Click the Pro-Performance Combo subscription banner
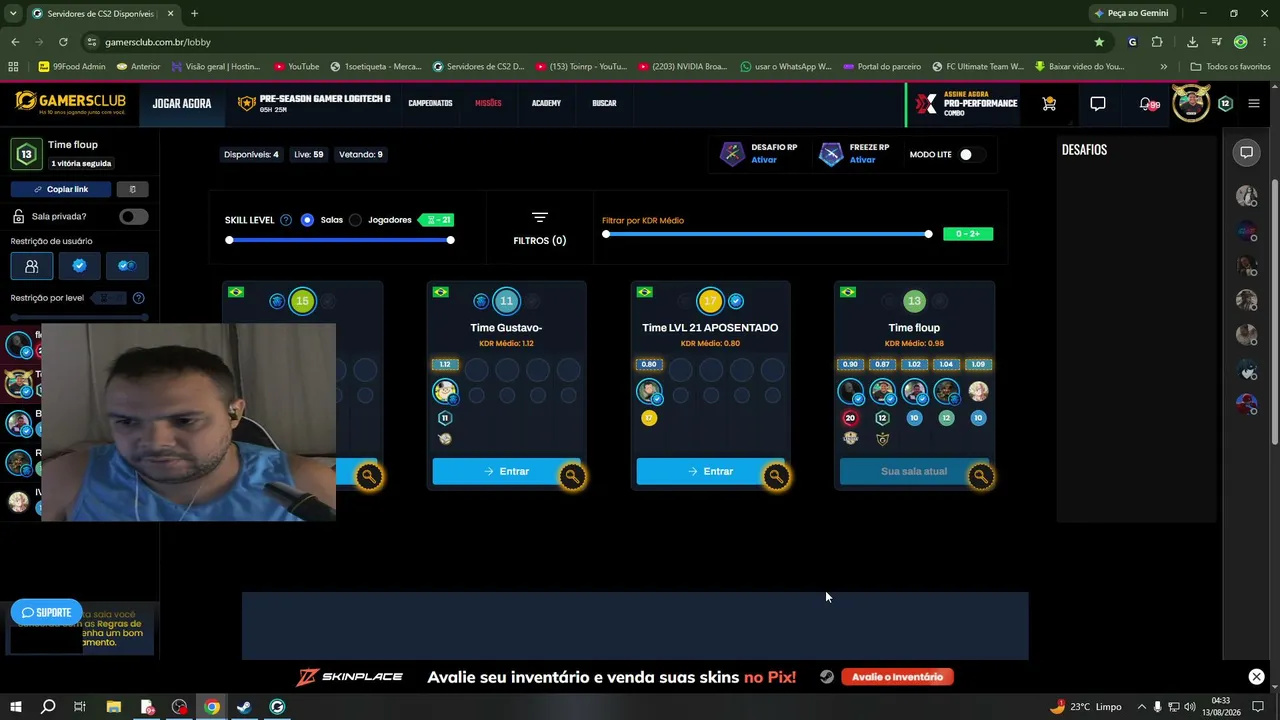Viewport: 1280px width, 720px height. 965,103
